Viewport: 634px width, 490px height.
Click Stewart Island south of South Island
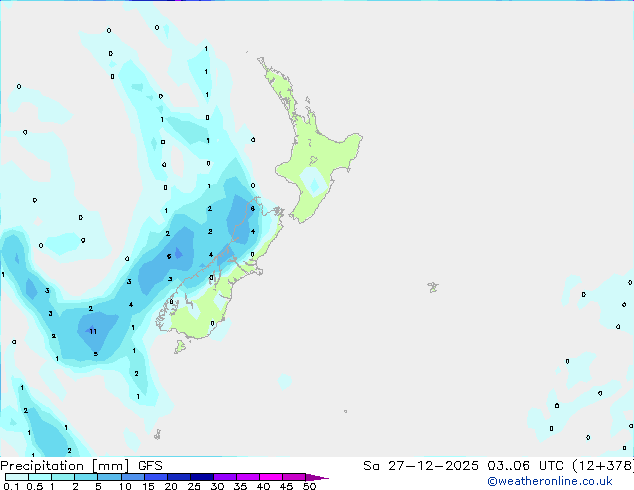point(180,346)
